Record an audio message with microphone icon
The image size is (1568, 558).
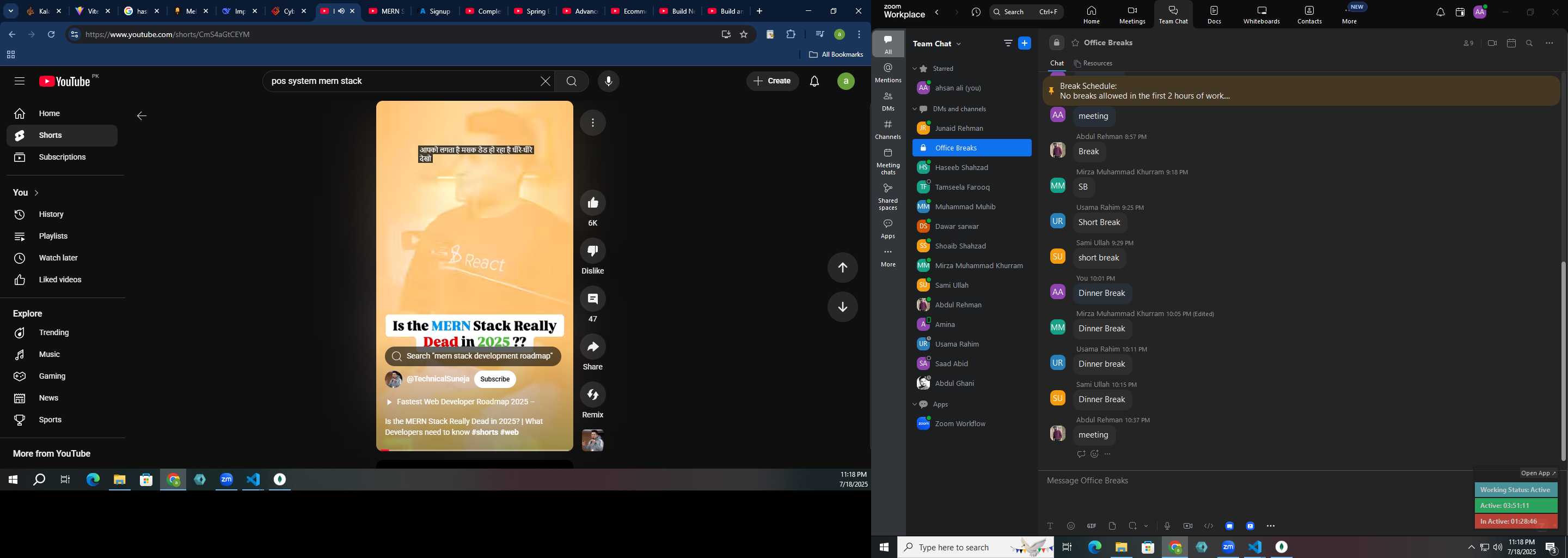(x=1167, y=526)
